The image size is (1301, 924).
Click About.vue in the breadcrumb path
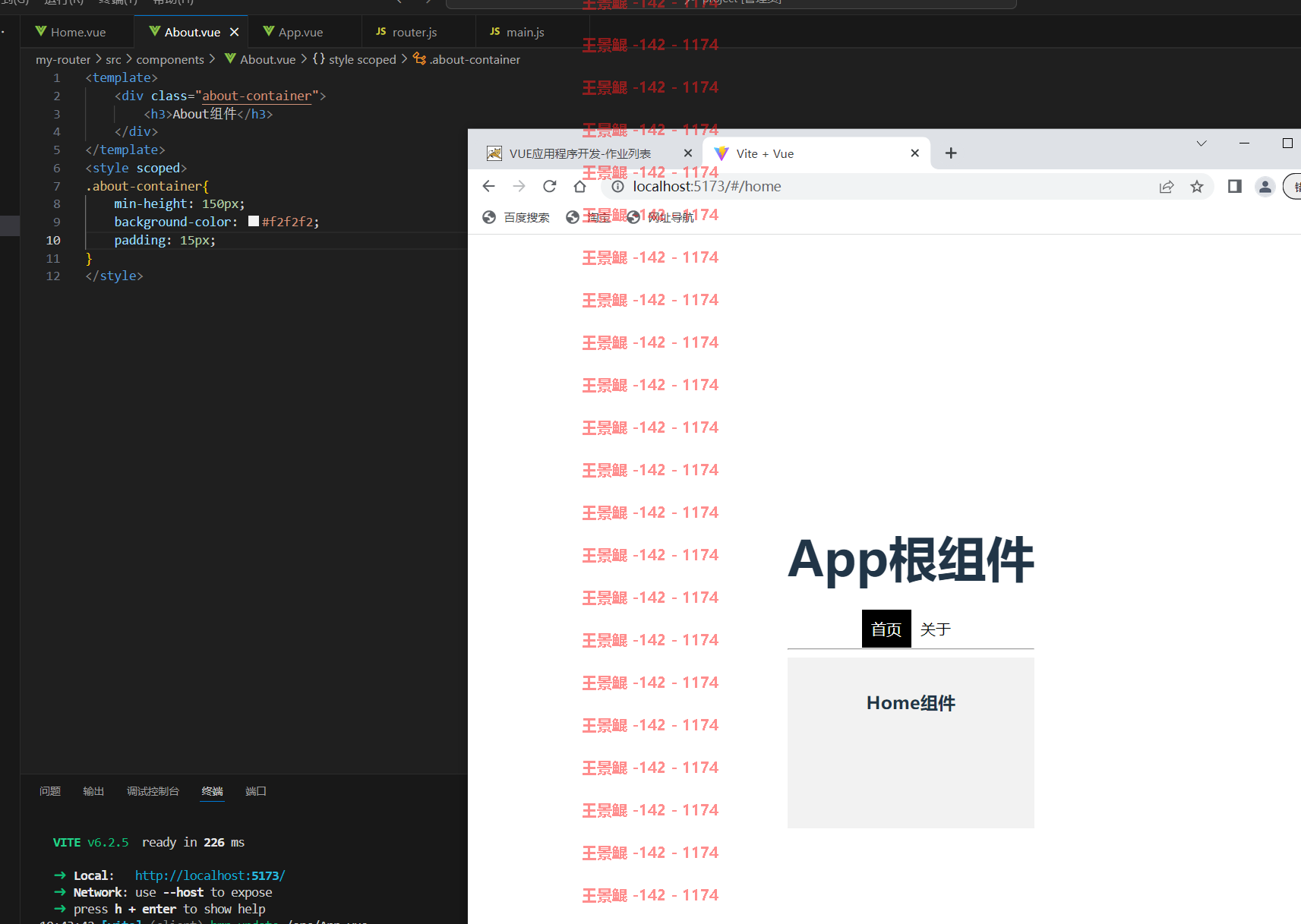point(261,59)
